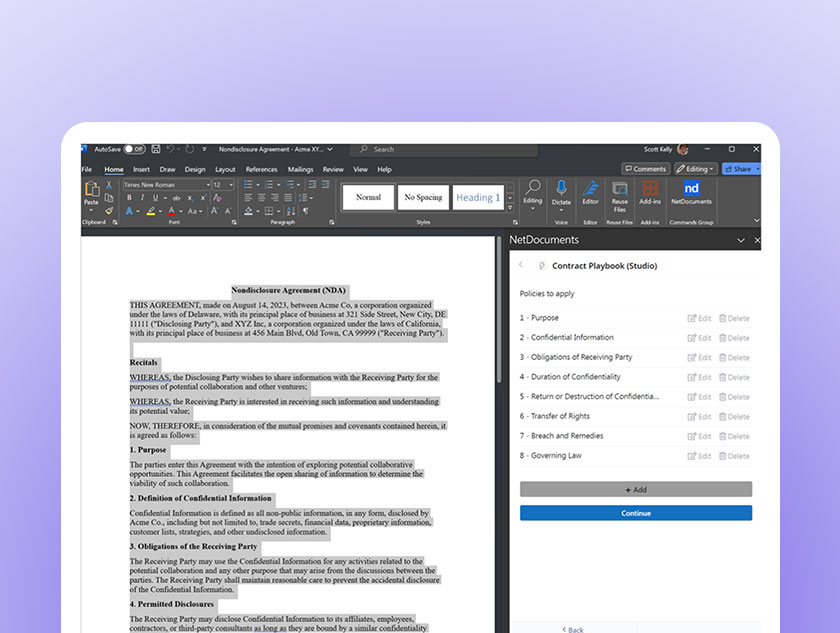This screenshot has width=840, height=633.
Task: Open the File menu
Action: click(87, 169)
